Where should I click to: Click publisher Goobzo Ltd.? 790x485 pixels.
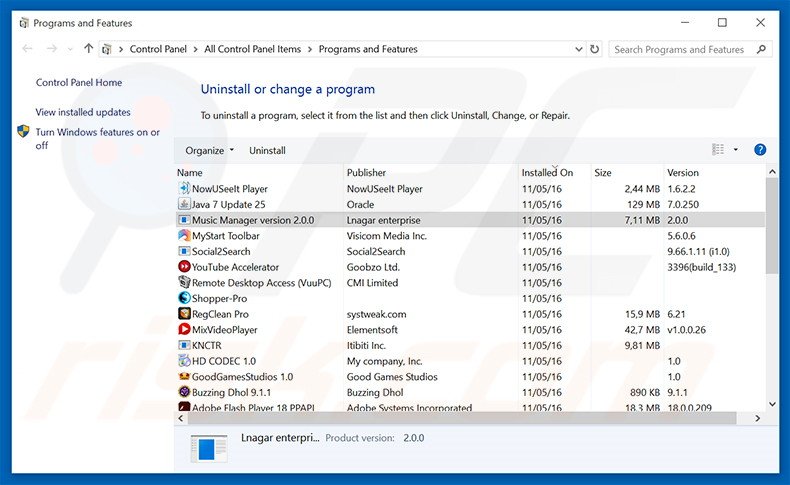(373, 266)
